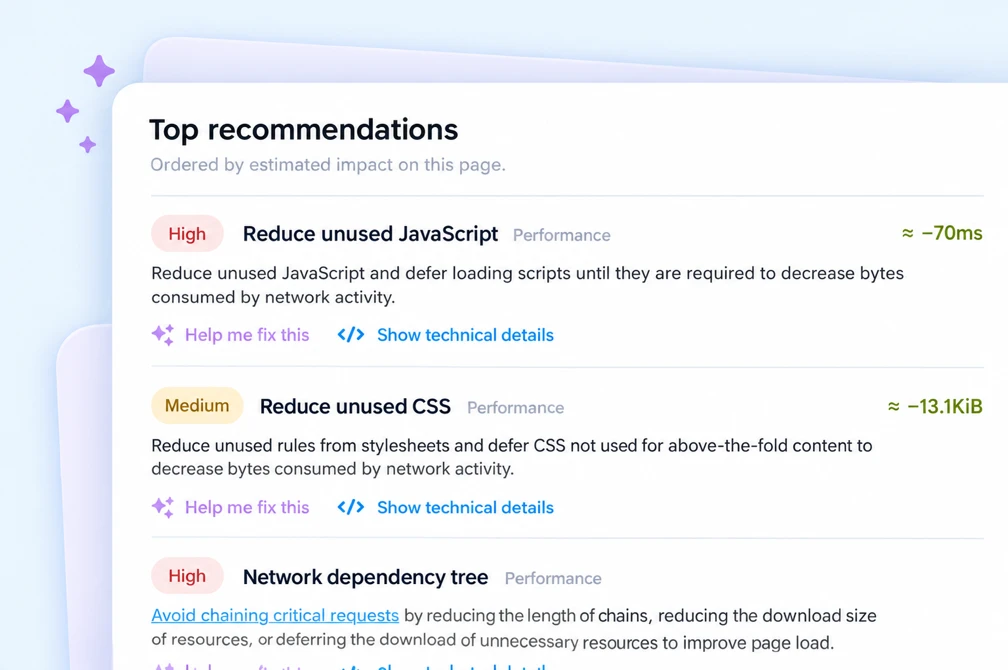Open Help me fix this for unused CSS

[247, 507]
